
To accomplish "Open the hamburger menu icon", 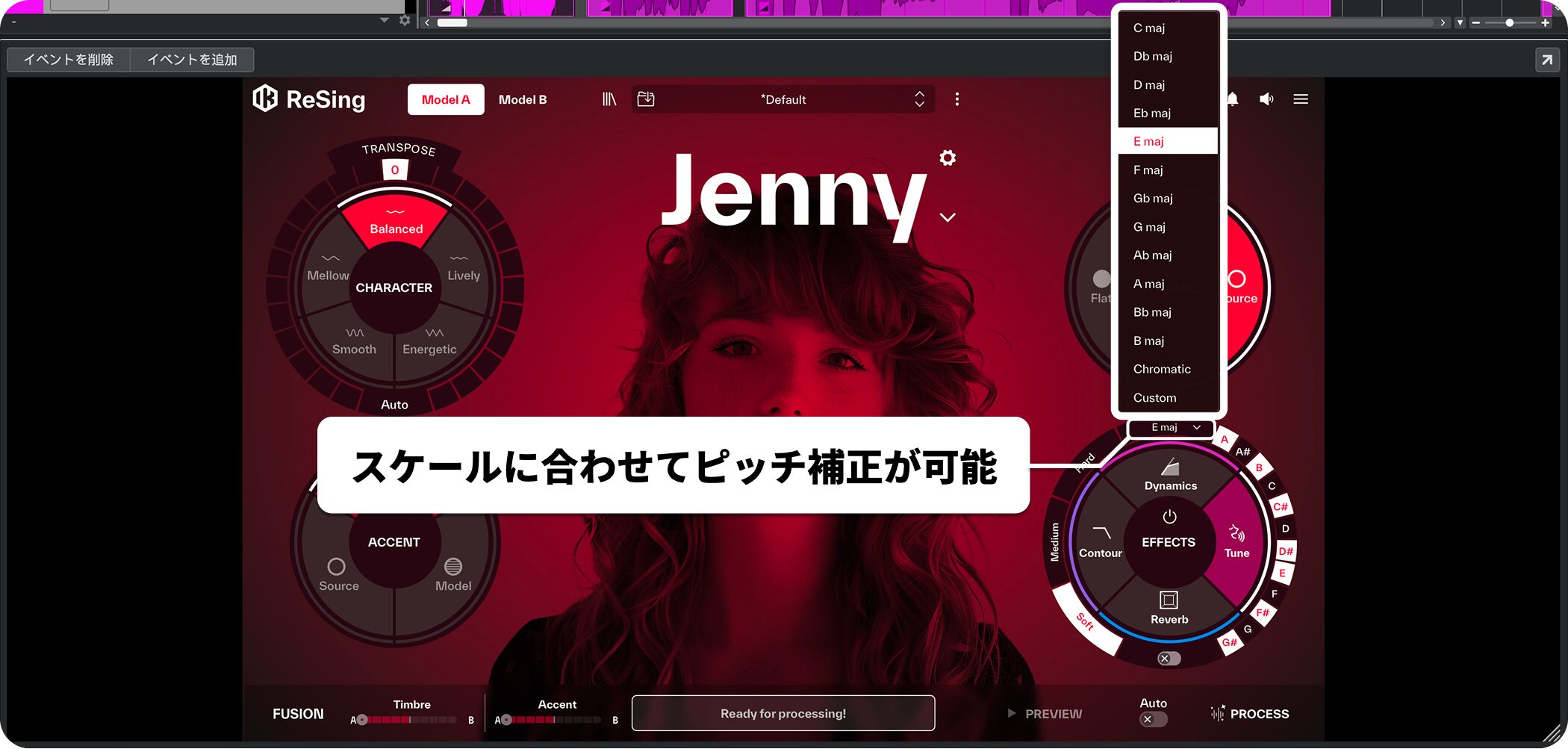I will (x=1301, y=99).
